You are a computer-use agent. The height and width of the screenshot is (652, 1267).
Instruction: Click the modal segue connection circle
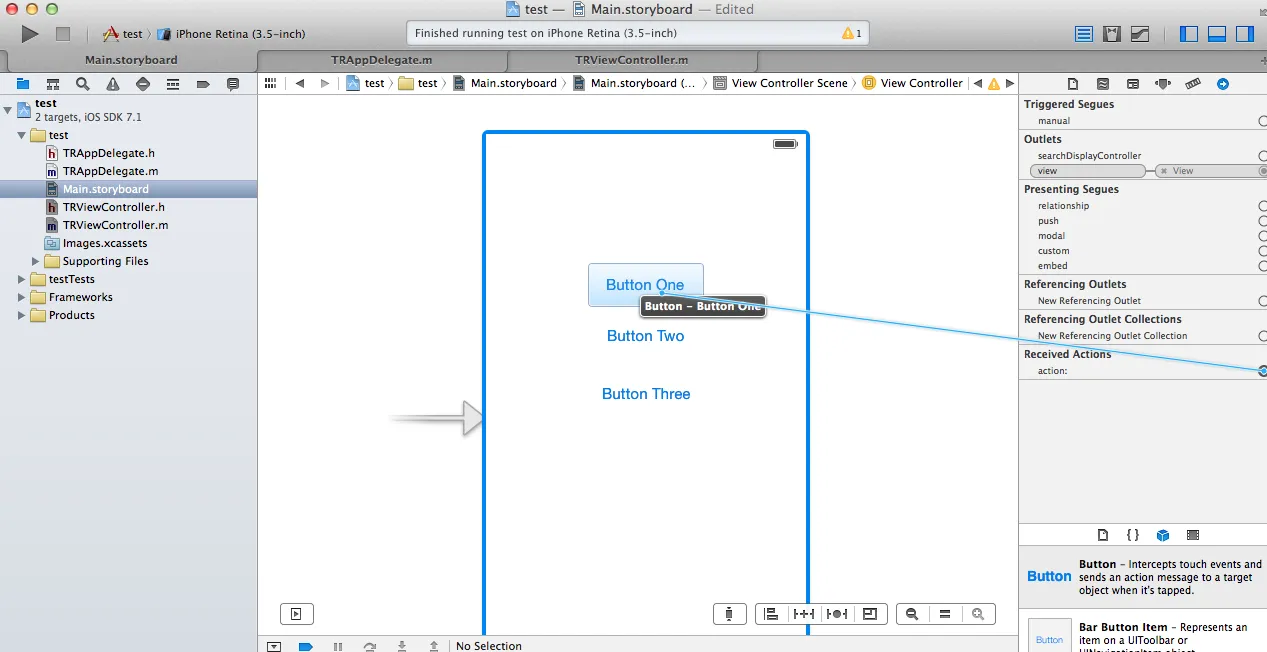[1263, 236]
